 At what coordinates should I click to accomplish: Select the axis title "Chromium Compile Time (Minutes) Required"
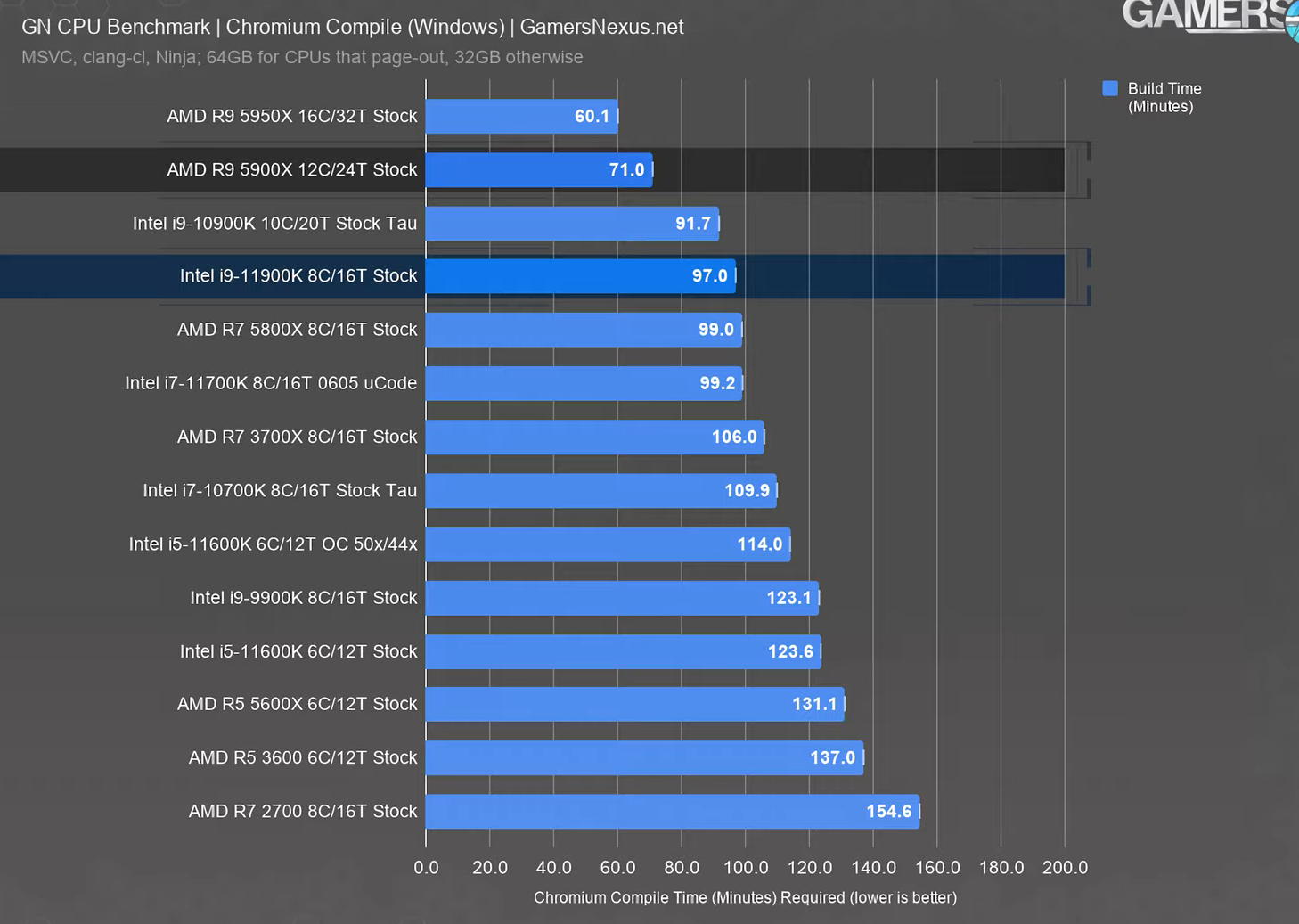(x=690, y=897)
